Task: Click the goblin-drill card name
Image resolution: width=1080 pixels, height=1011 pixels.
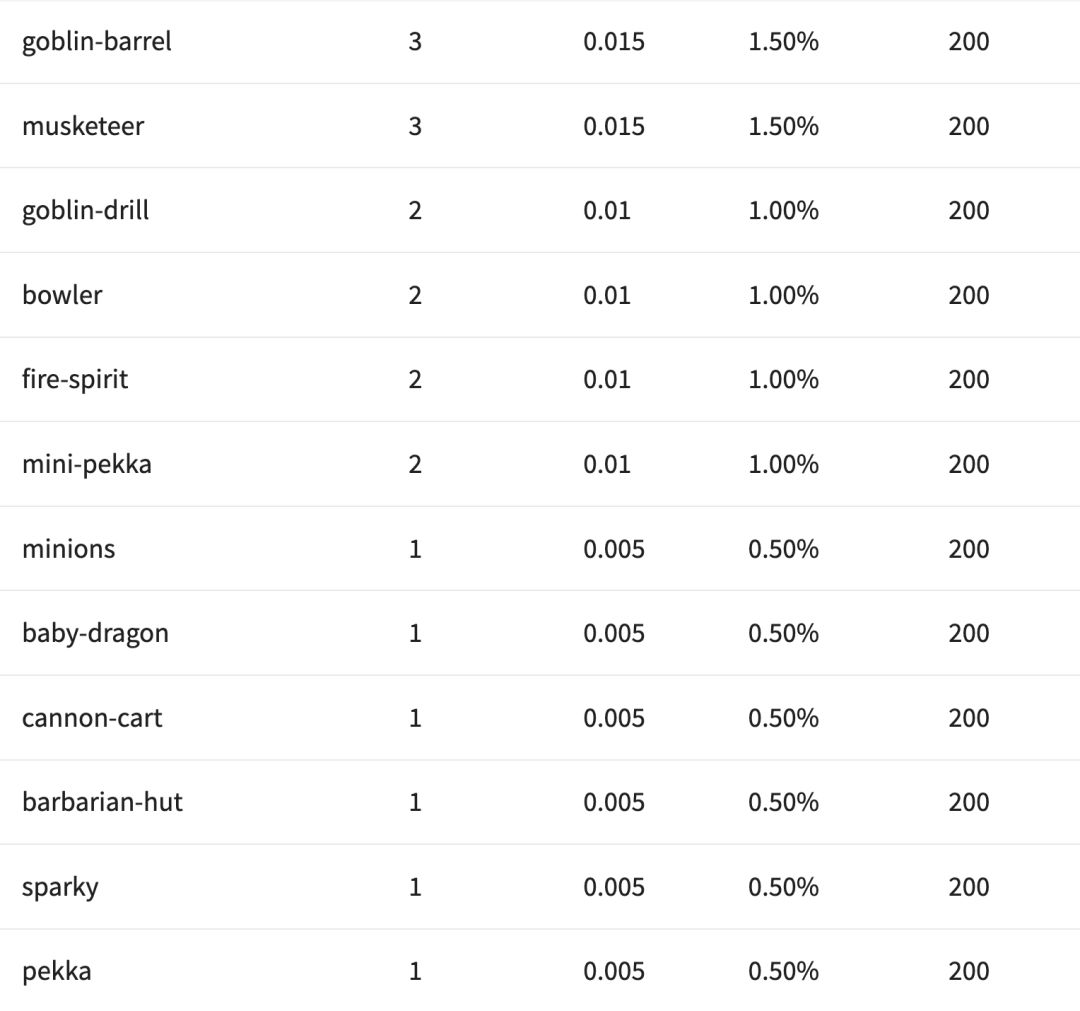Action: pyautogui.click(x=85, y=211)
